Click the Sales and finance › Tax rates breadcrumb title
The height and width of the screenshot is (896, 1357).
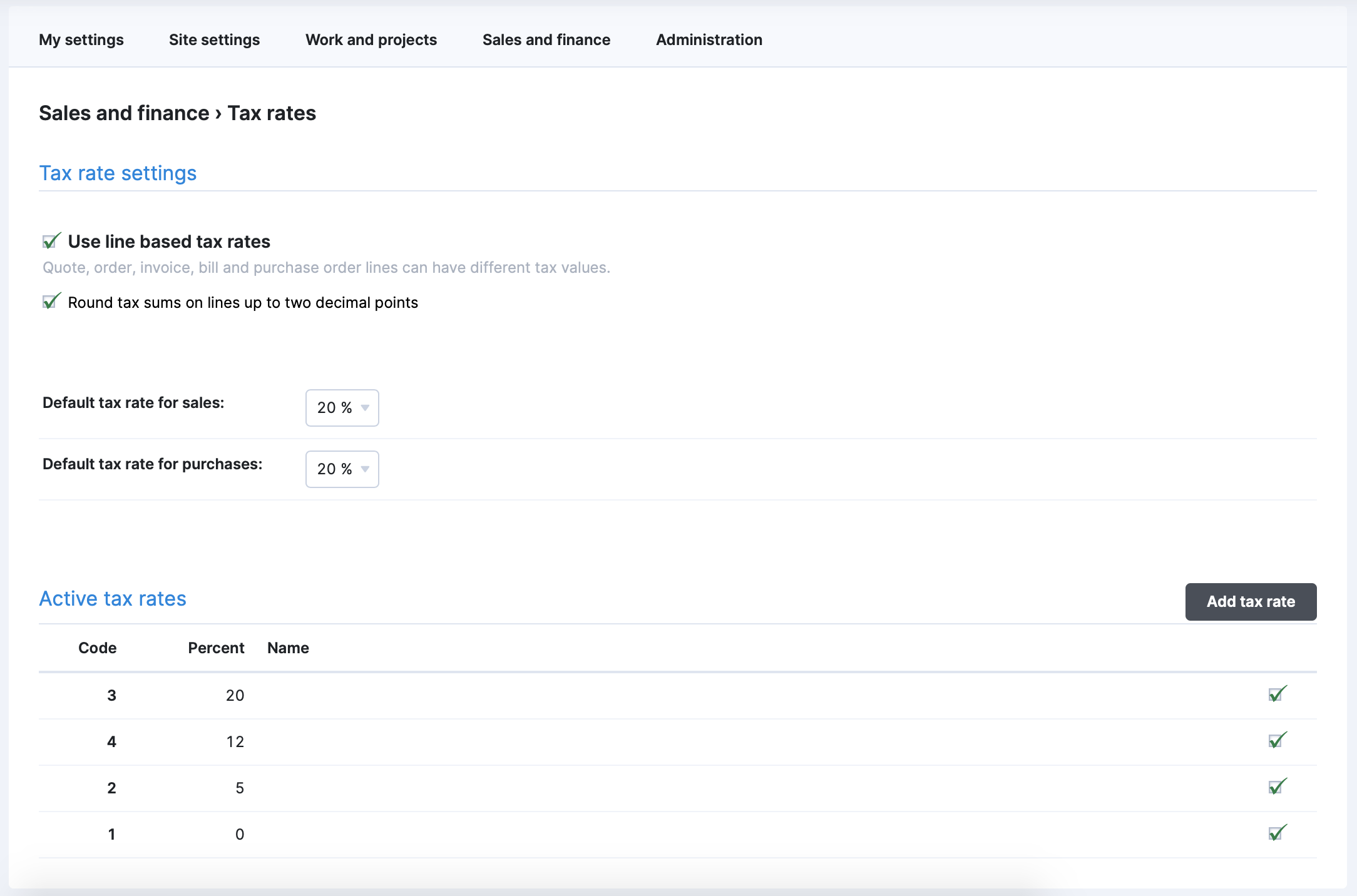[x=177, y=113]
